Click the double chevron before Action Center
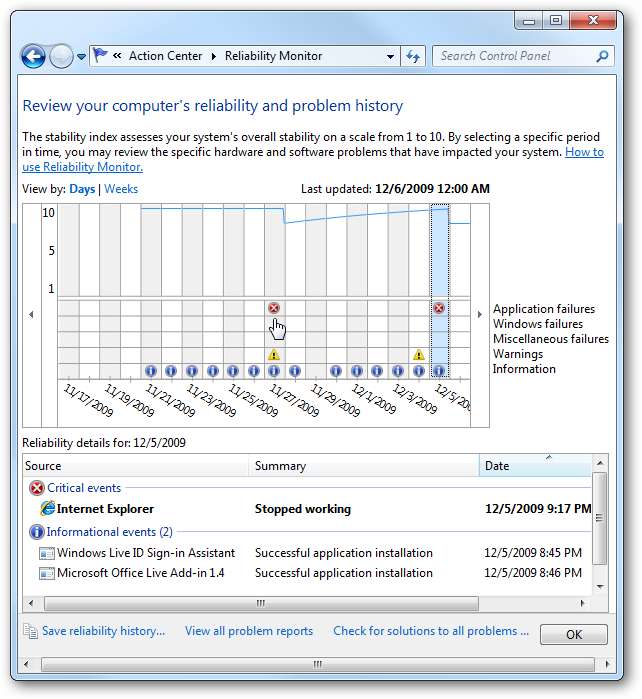 [117, 56]
